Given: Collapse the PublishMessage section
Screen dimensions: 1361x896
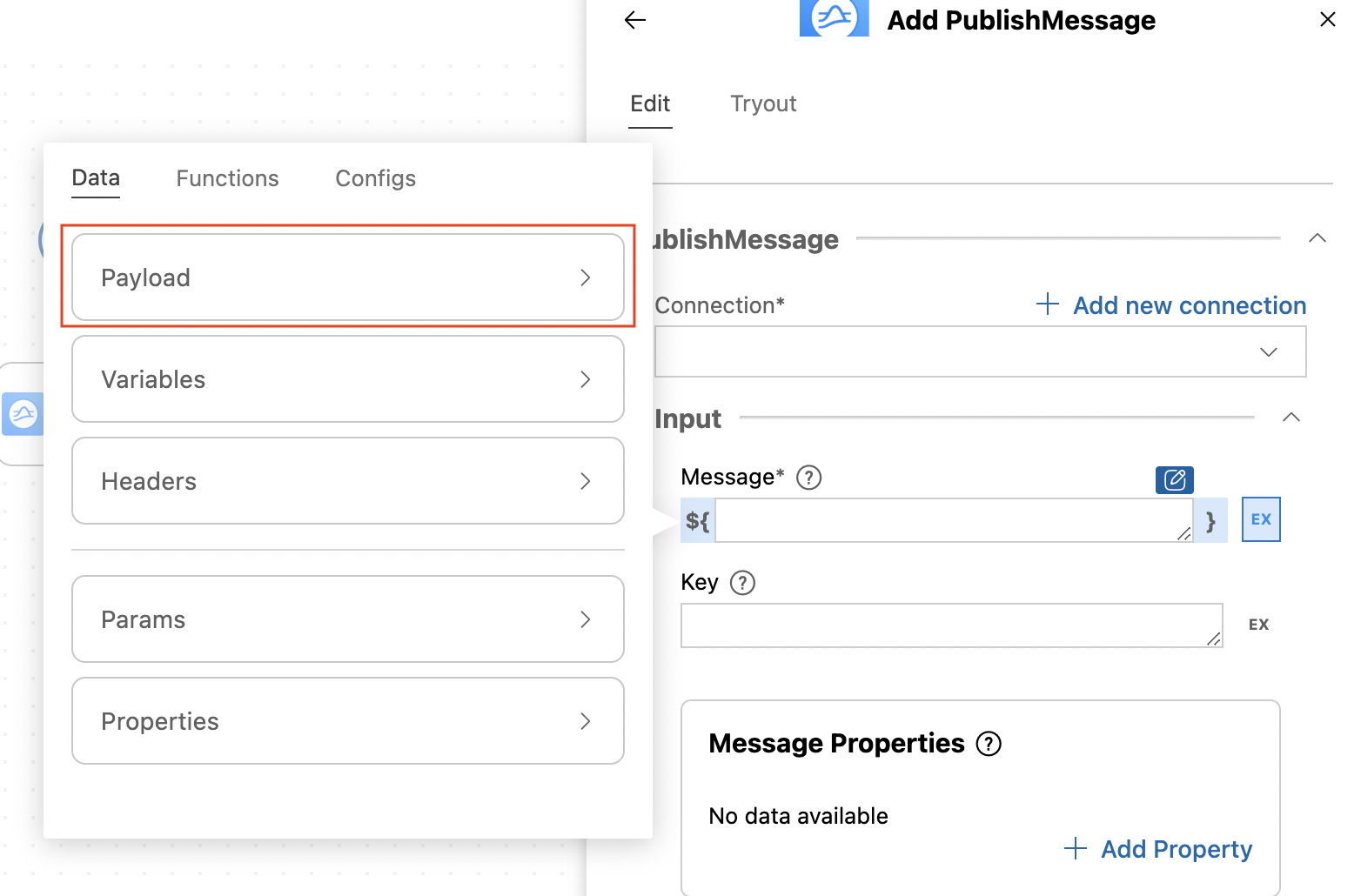Looking at the screenshot, I should click(x=1317, y=238).
